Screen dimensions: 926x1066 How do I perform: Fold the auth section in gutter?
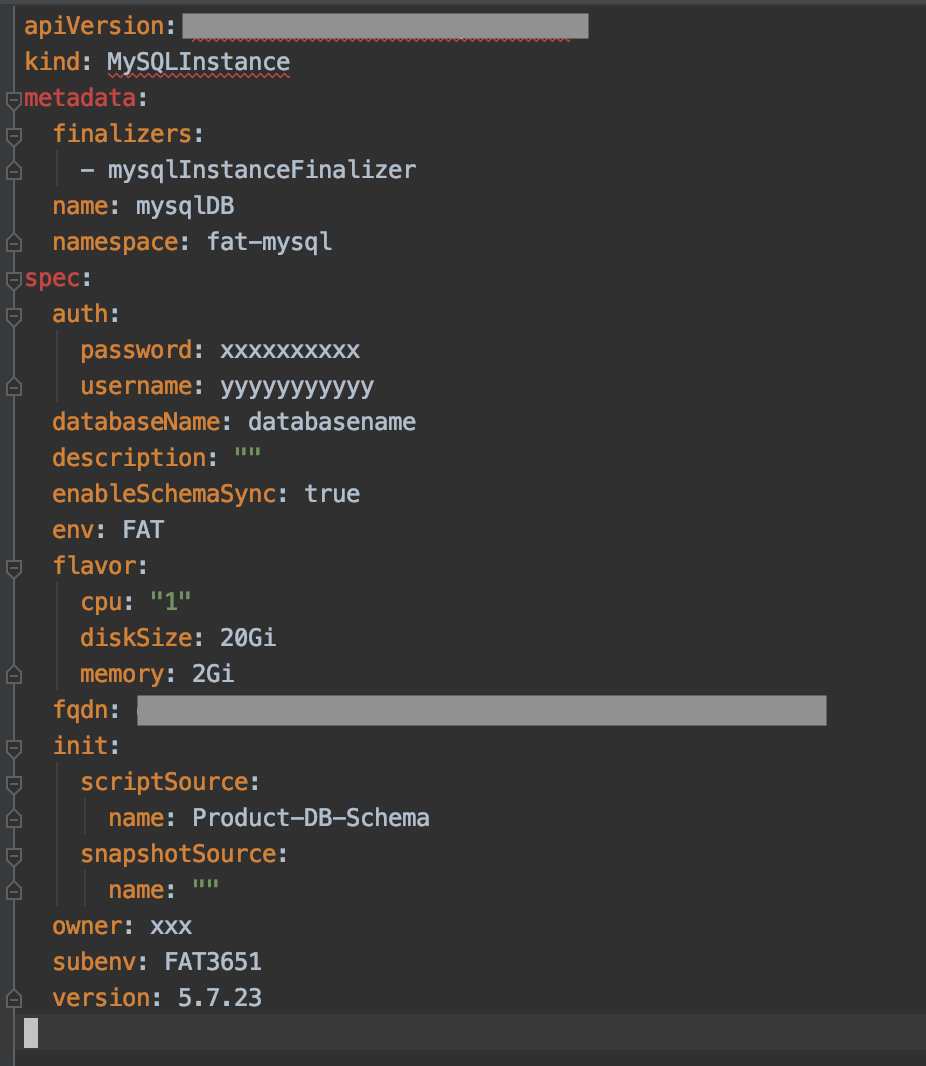pyautogui.click(x=13, y=315)
